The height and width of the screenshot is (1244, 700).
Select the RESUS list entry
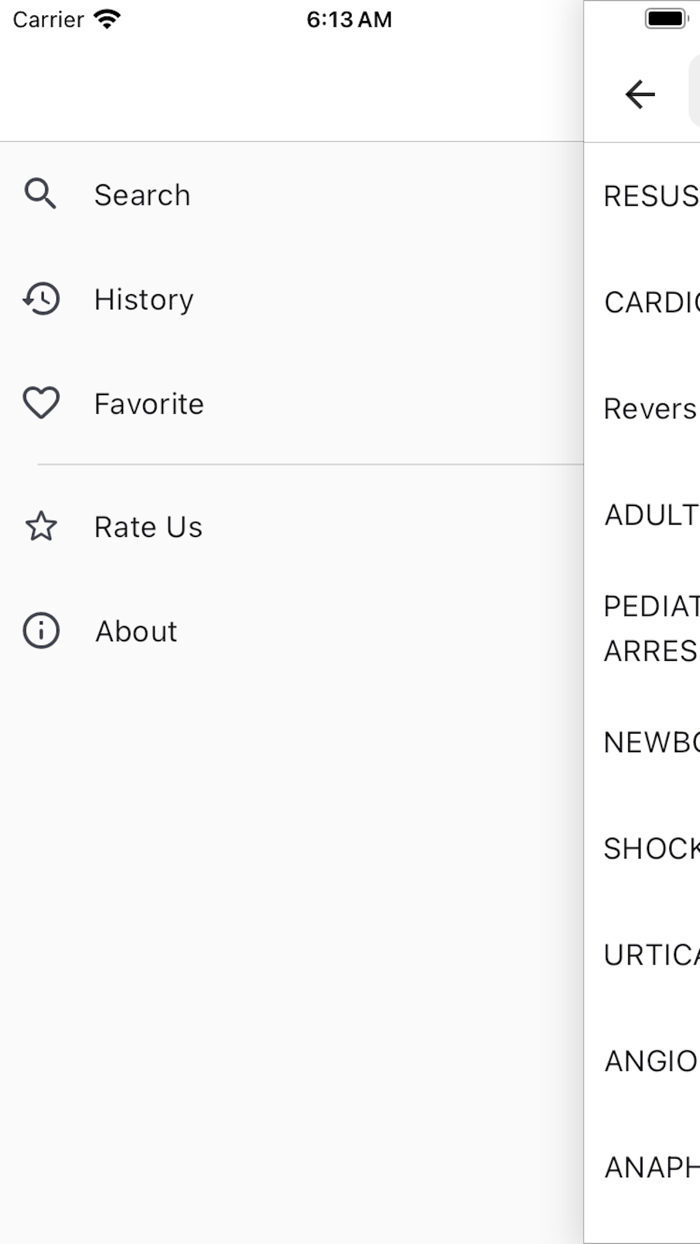pyautogui.click(x=650, y=196)
